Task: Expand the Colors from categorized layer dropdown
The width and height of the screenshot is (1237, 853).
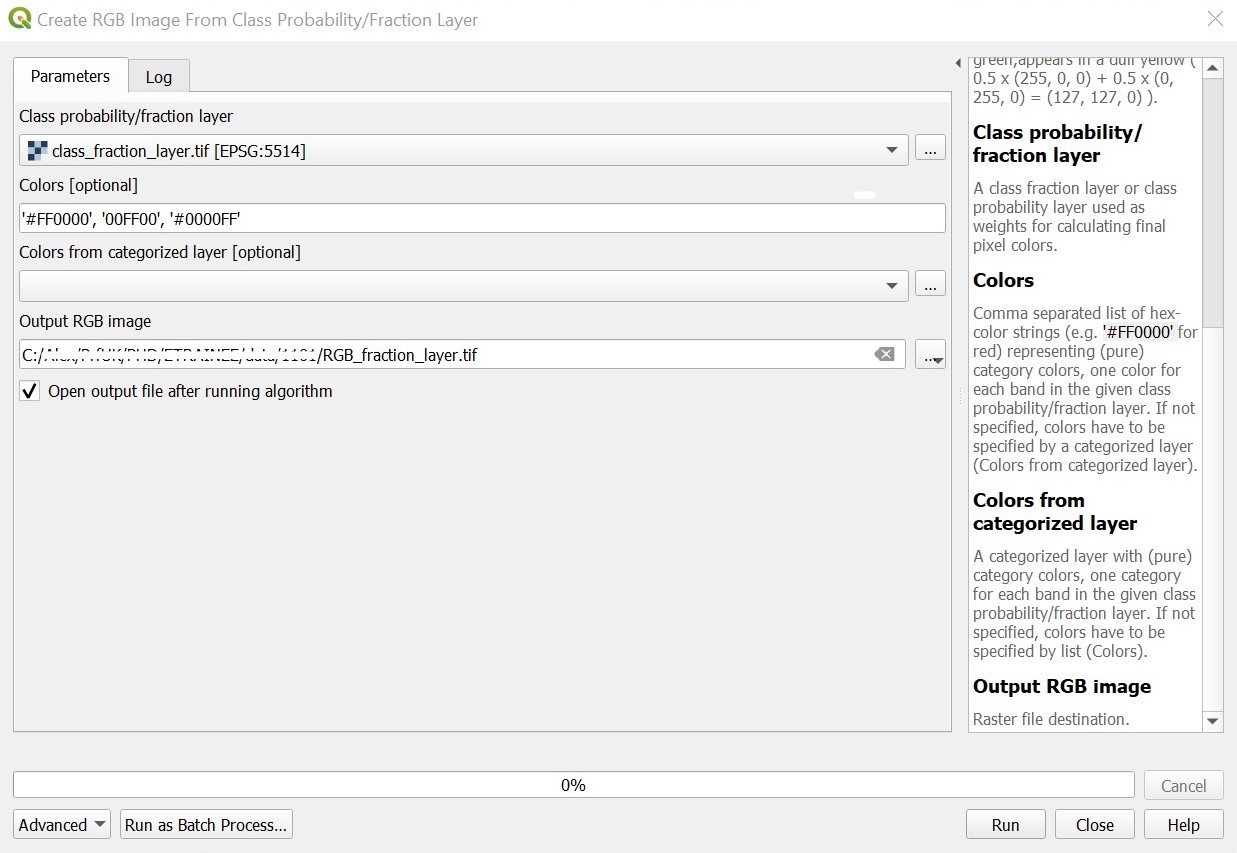Action: point(891,286)
